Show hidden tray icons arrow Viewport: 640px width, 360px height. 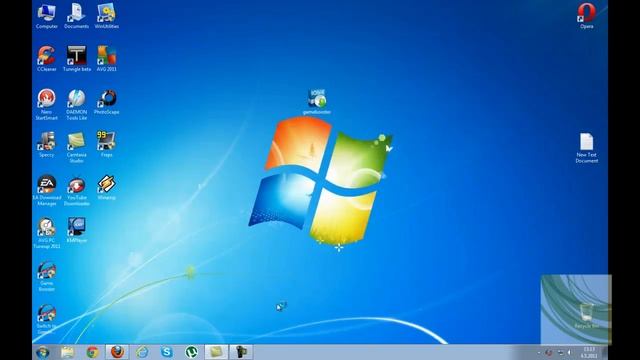539,352
